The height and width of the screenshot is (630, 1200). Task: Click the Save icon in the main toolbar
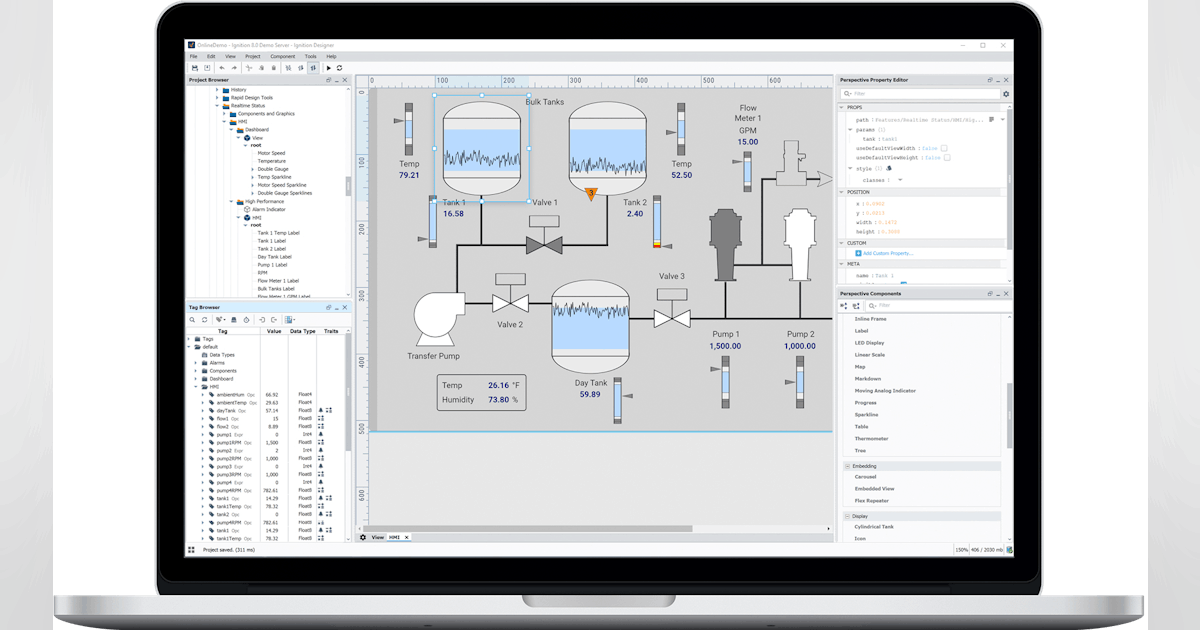195,68
